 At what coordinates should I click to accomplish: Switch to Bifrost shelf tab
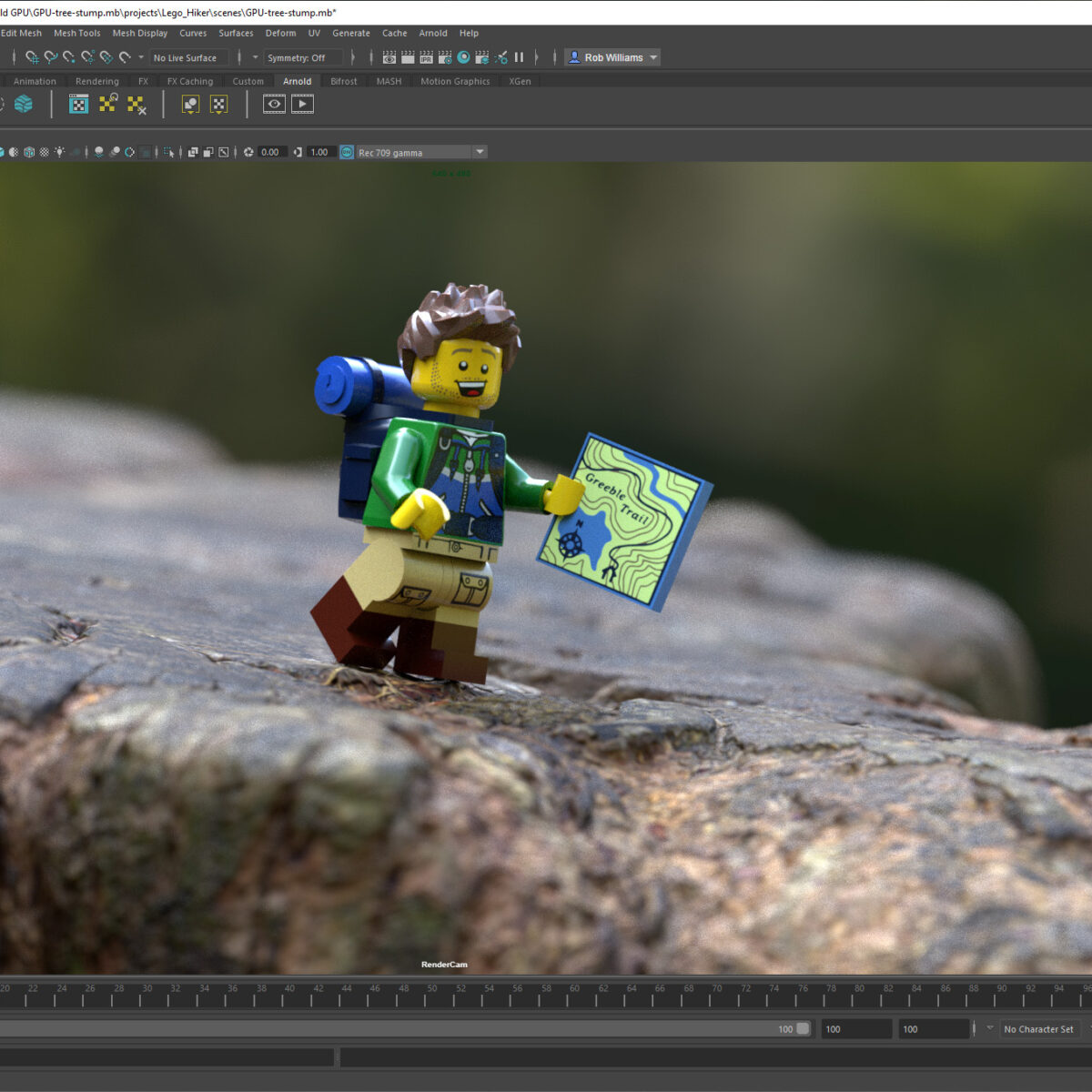344,81
